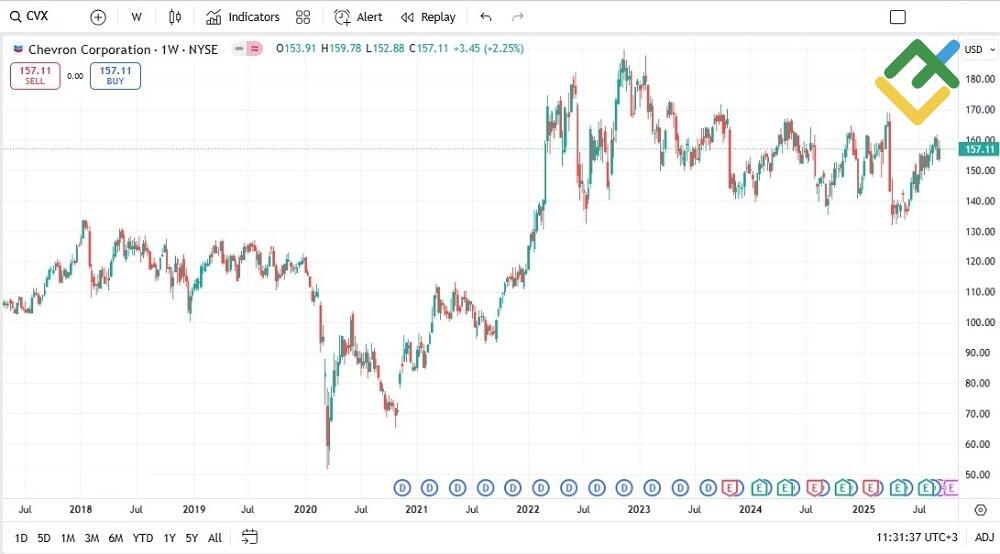
Task: Select the 1M date range
Action: point(68,538)
